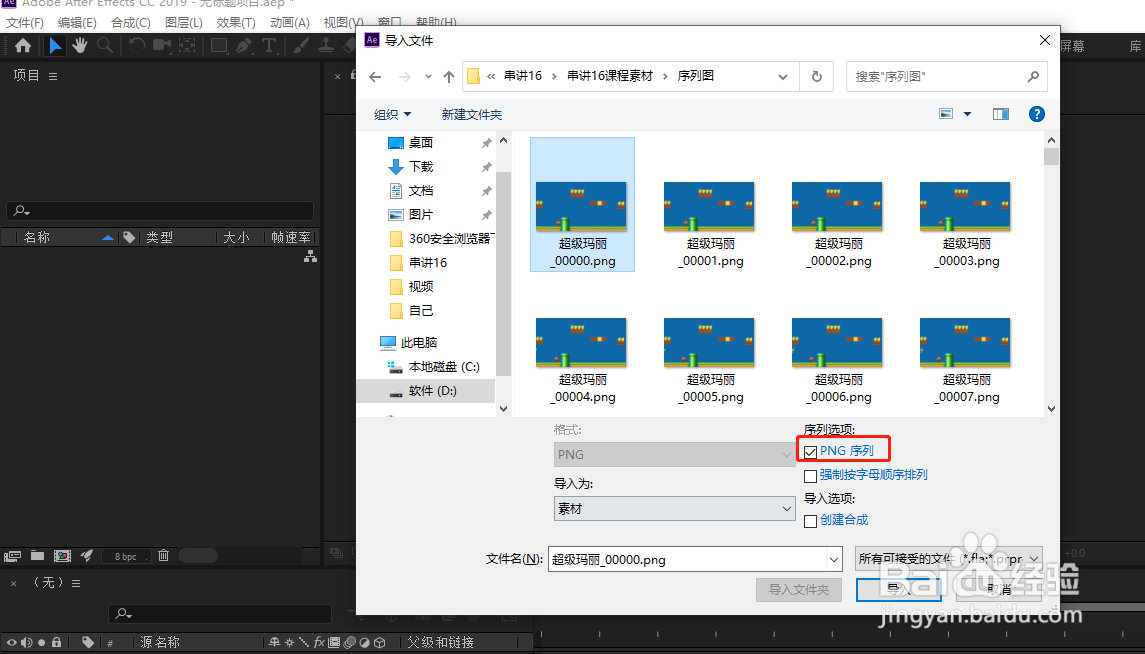Open the 导入为 素材 dropdown
1145x654 pixels.
[675, 509]
